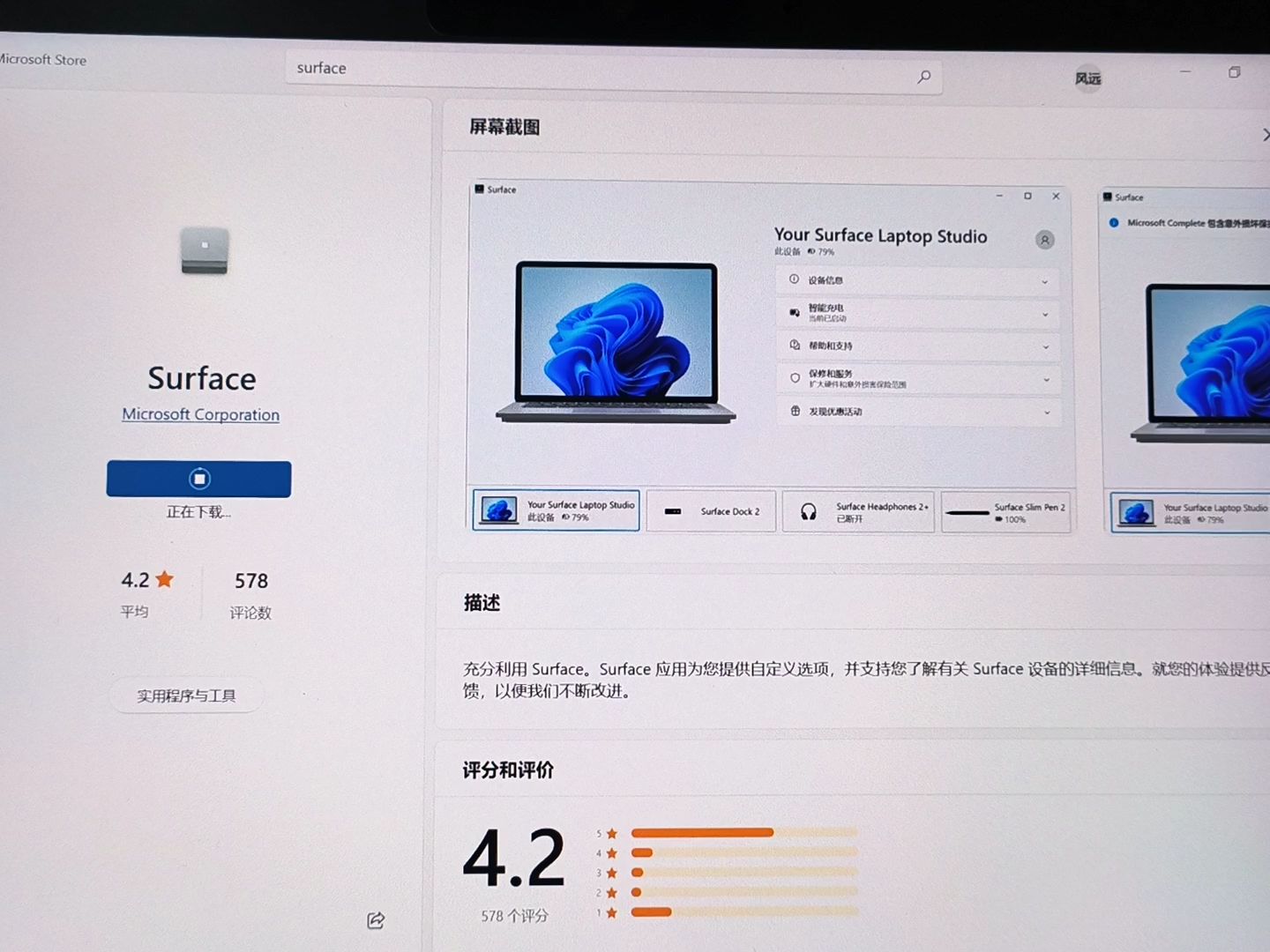Open the 风远 user profile avatar

click(1087, 78)
